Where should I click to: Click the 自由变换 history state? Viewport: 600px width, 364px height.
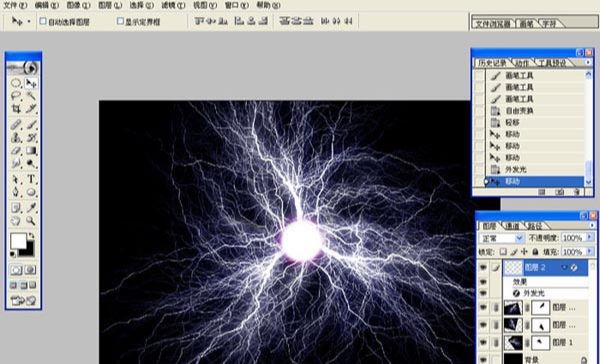[519, 111]
